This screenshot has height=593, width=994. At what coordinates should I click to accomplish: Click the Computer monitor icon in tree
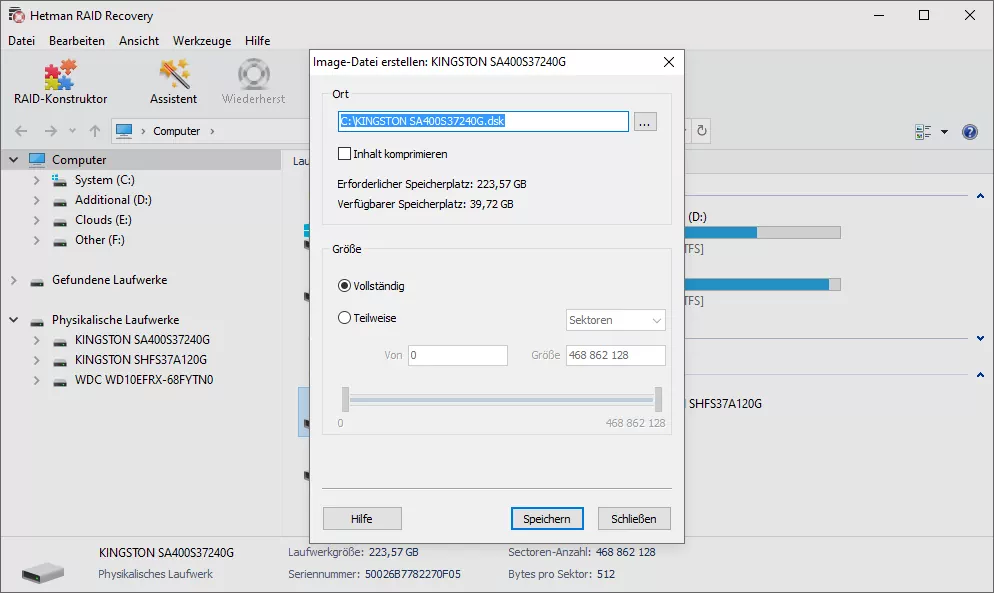37,160
